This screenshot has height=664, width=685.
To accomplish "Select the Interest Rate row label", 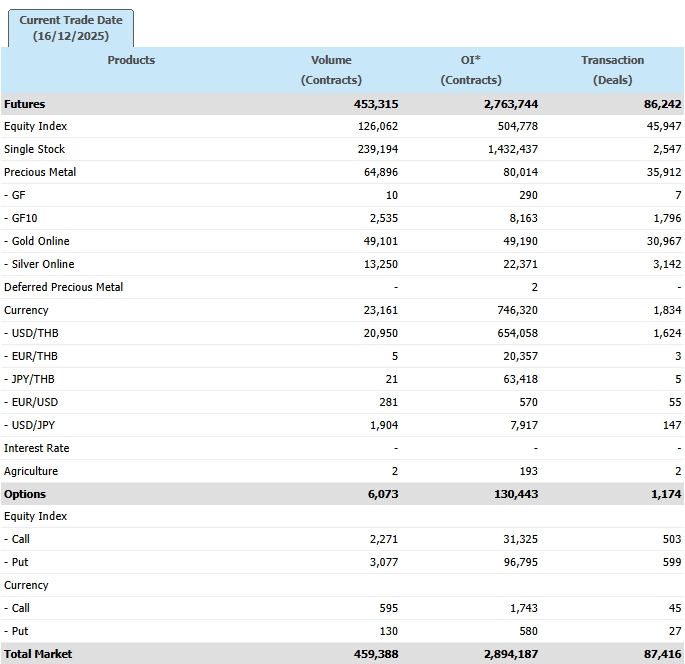I will [36, 448].
